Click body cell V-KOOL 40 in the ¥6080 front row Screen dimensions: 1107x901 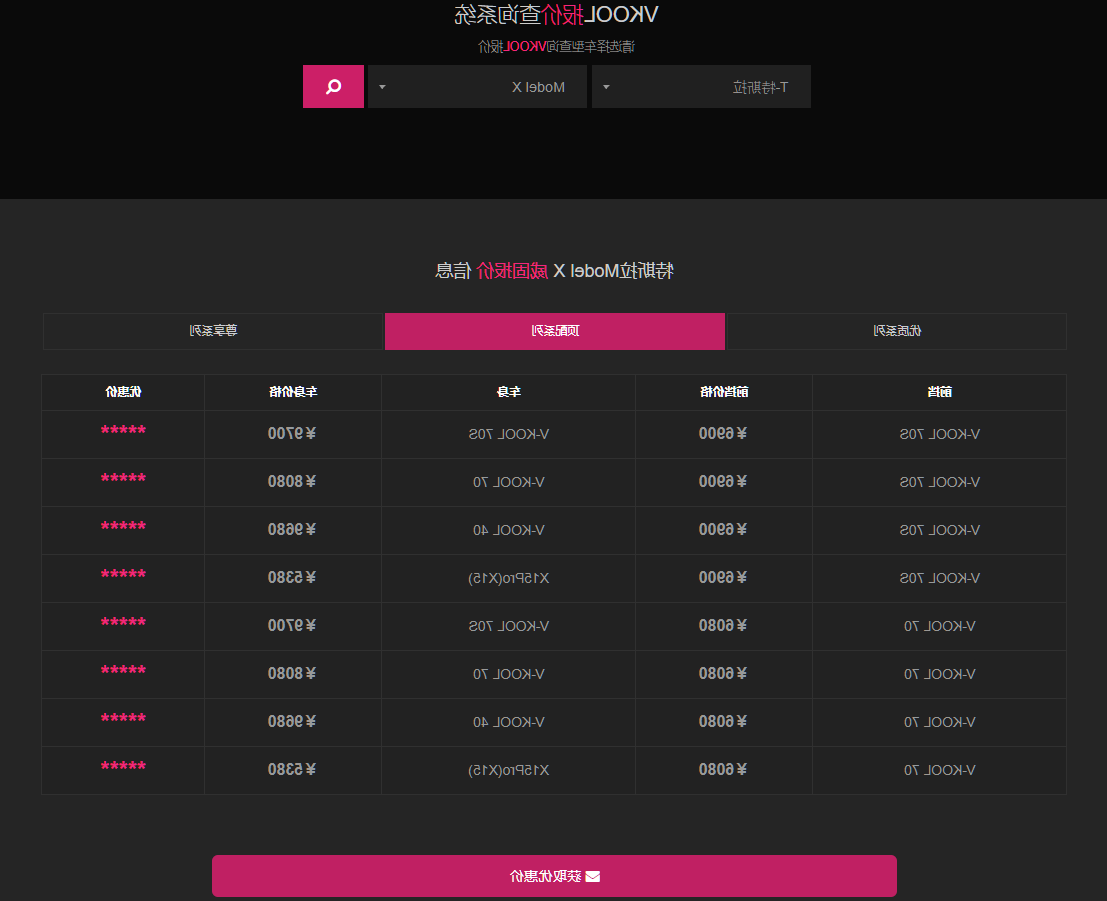[x=509, y=722]
